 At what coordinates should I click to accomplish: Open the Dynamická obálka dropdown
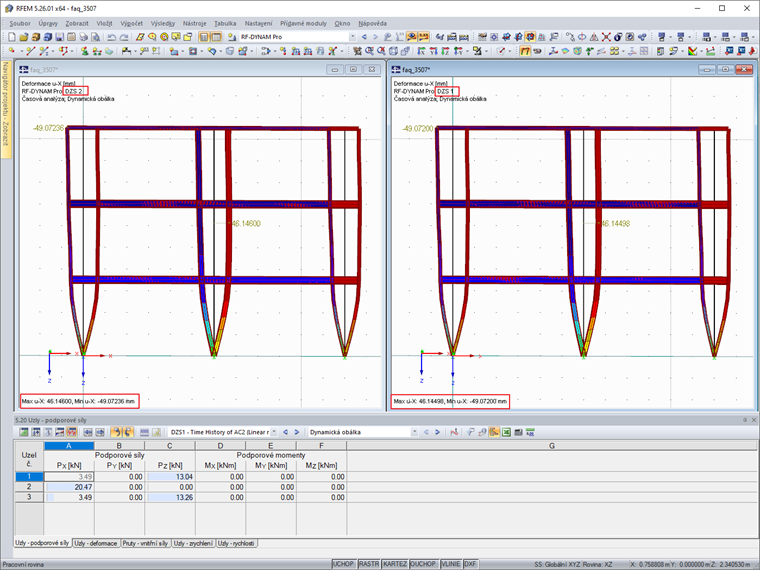click(414, 432)
